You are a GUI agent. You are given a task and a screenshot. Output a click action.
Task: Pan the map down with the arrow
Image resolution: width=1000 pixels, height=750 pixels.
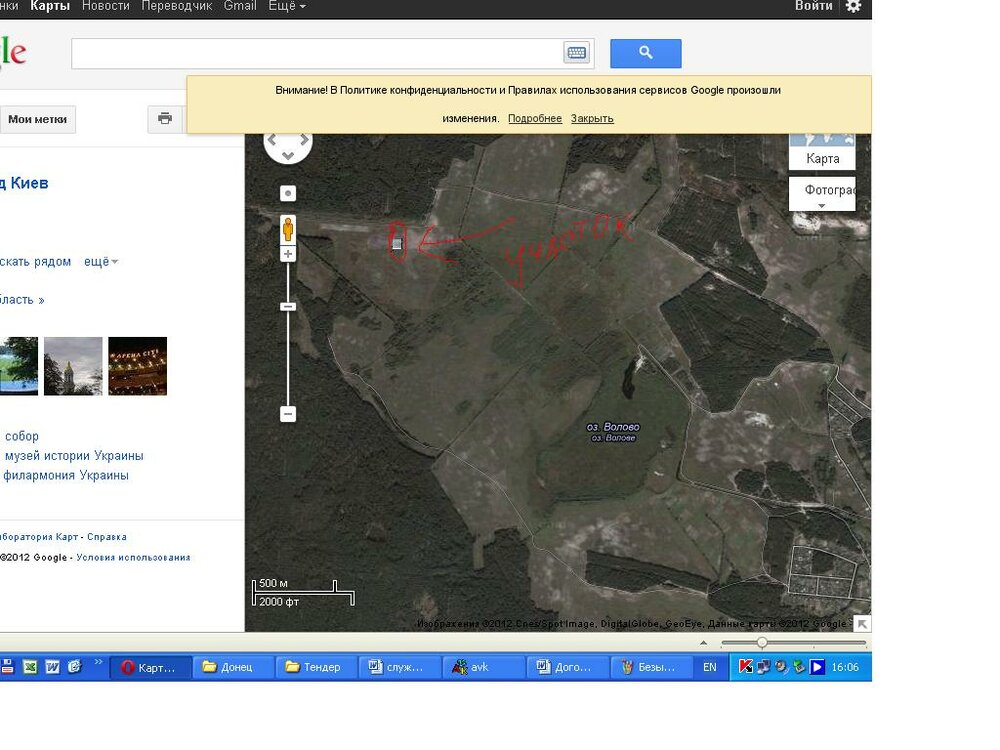tap(288, 155)
